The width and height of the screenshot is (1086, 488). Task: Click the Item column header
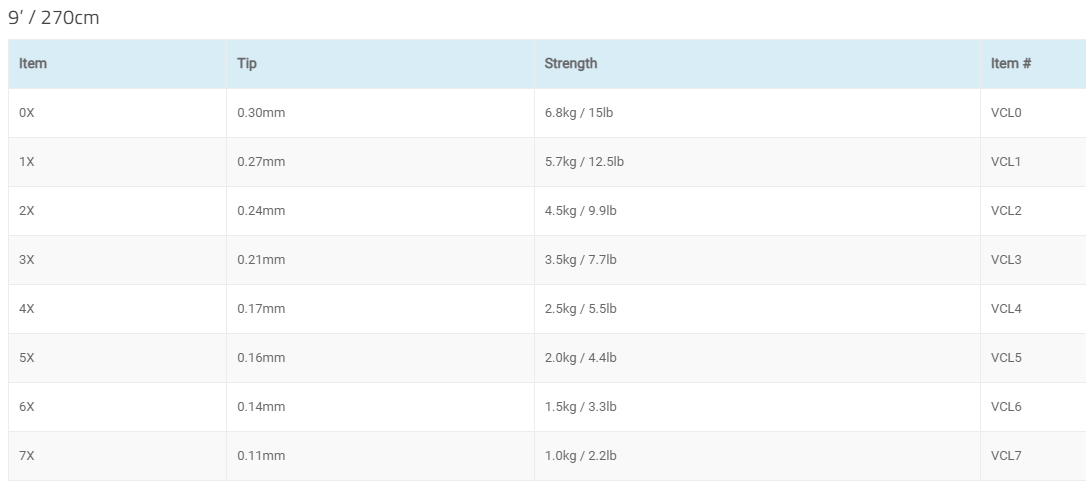pyautogui.click(x=117, y=64)
